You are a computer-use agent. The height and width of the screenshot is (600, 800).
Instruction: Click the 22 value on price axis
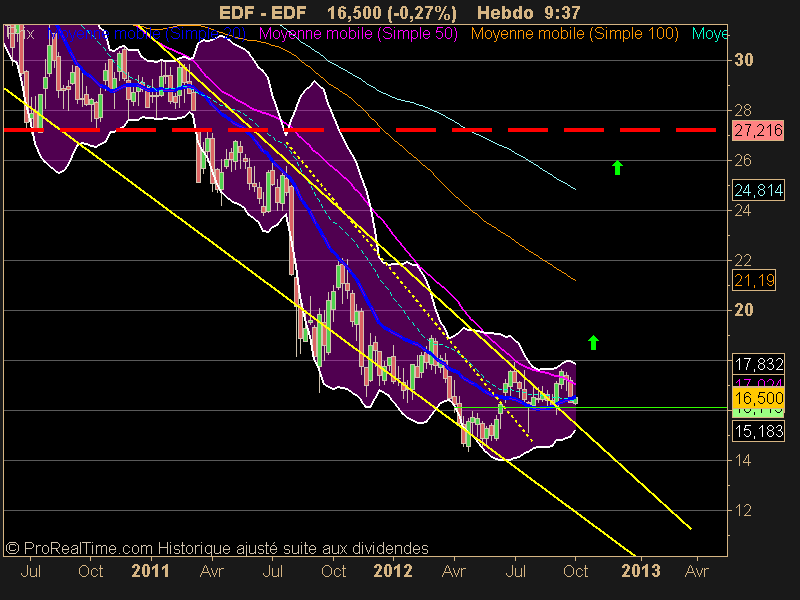743,261
